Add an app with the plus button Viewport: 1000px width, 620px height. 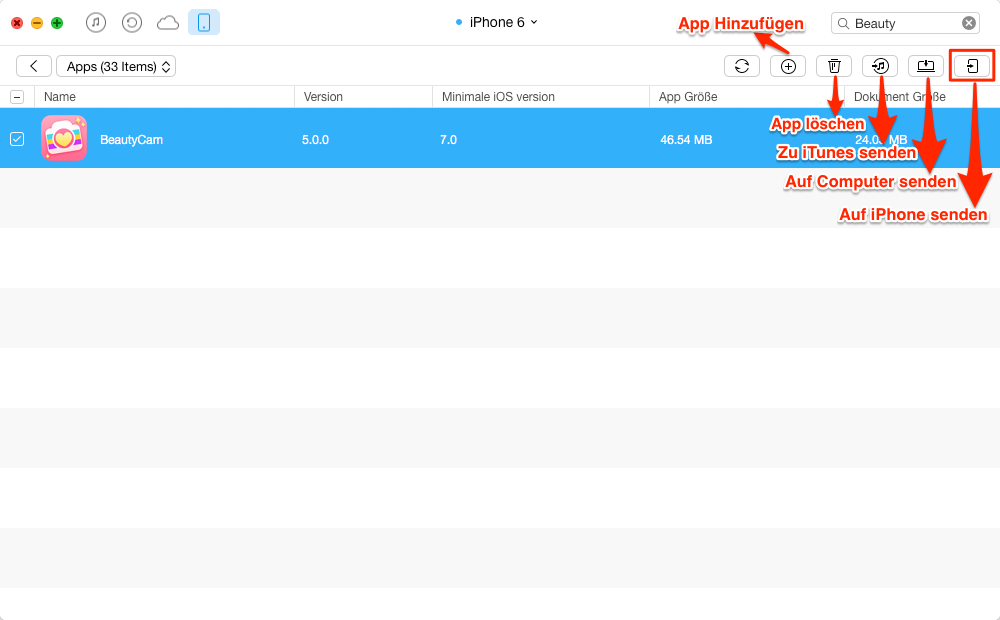pos(788,66)
